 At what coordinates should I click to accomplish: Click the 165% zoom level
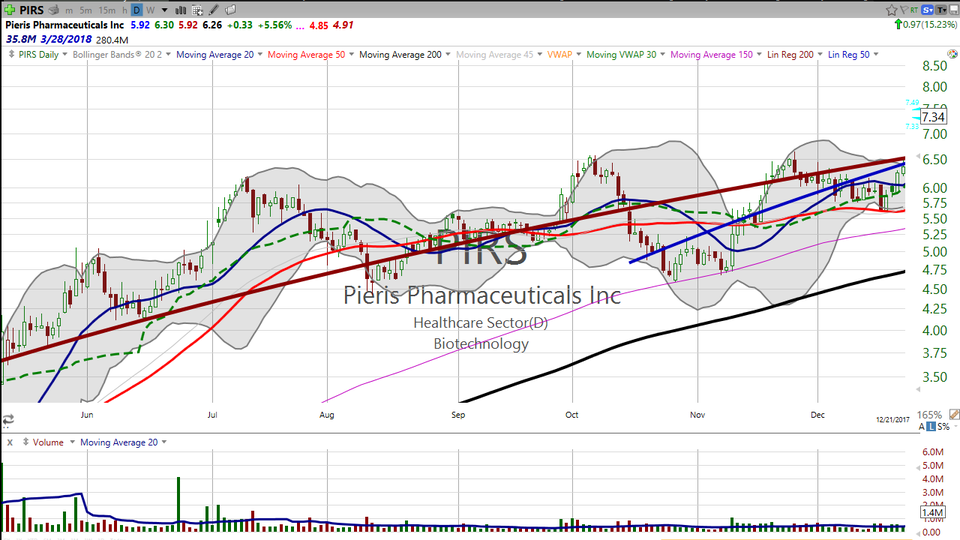pos(929,415)
